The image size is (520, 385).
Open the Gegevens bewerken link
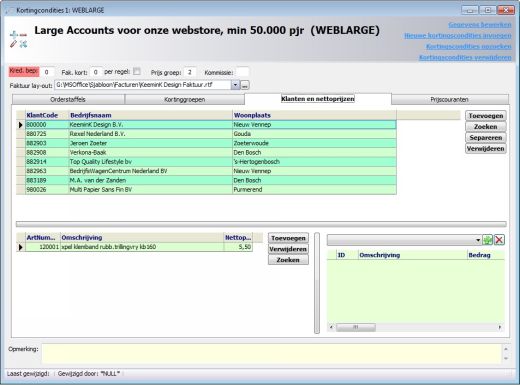pos(480,25)
